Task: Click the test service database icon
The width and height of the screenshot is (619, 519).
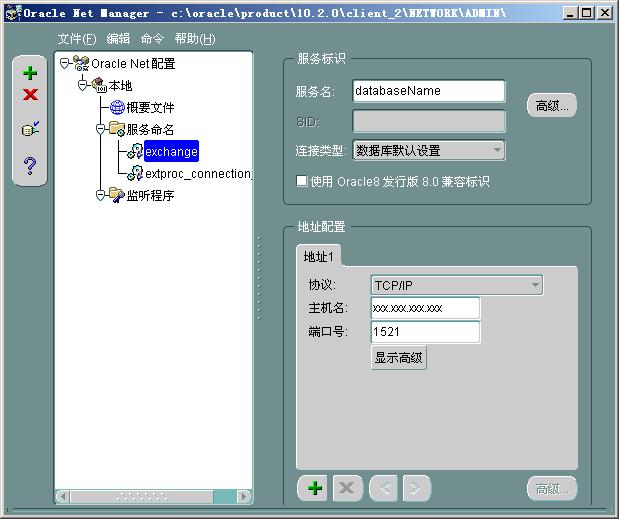Action: [x=30, y=129]
